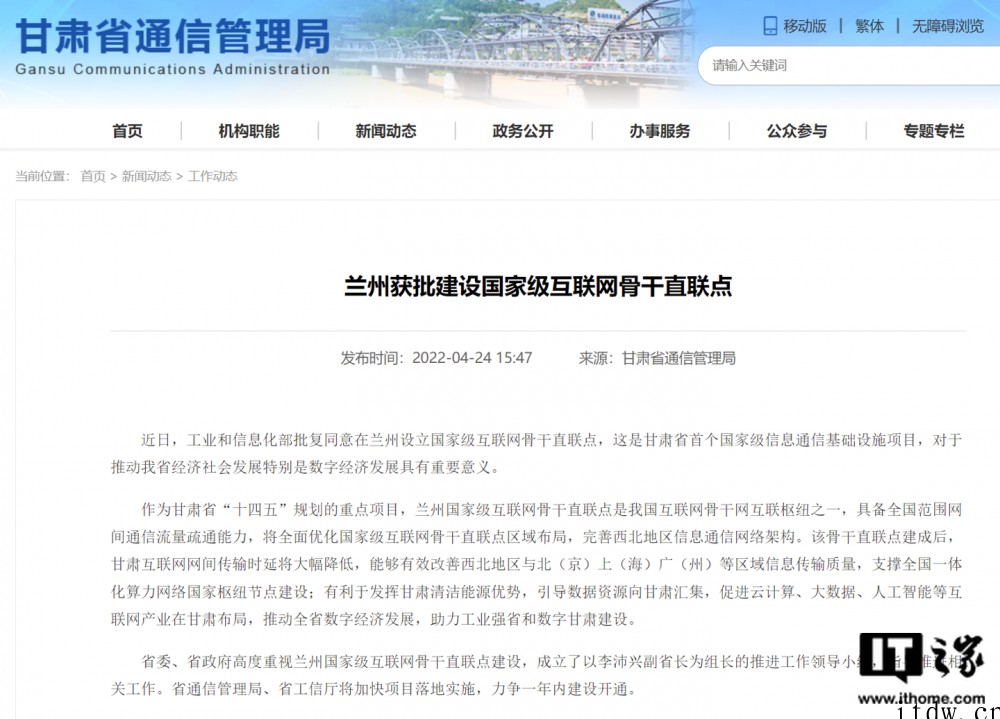Screen dimensions: 1000x719
Task: Click the Gansu Communications Administration subtitle
Action: [172, 69]
